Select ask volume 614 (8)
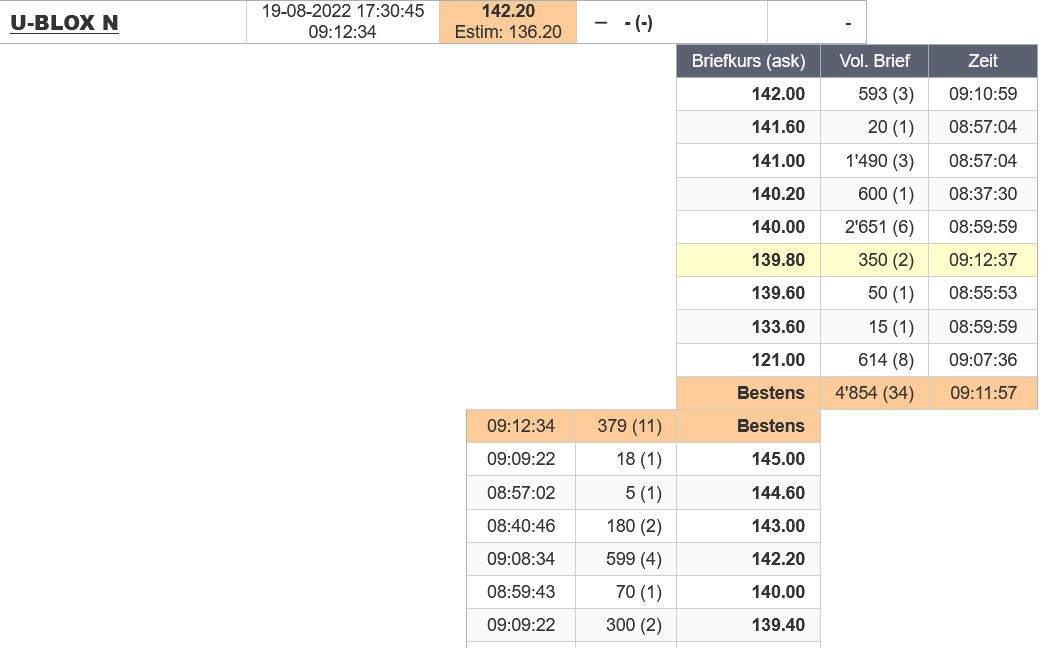The image size is (1053, 648). (886, 360)
